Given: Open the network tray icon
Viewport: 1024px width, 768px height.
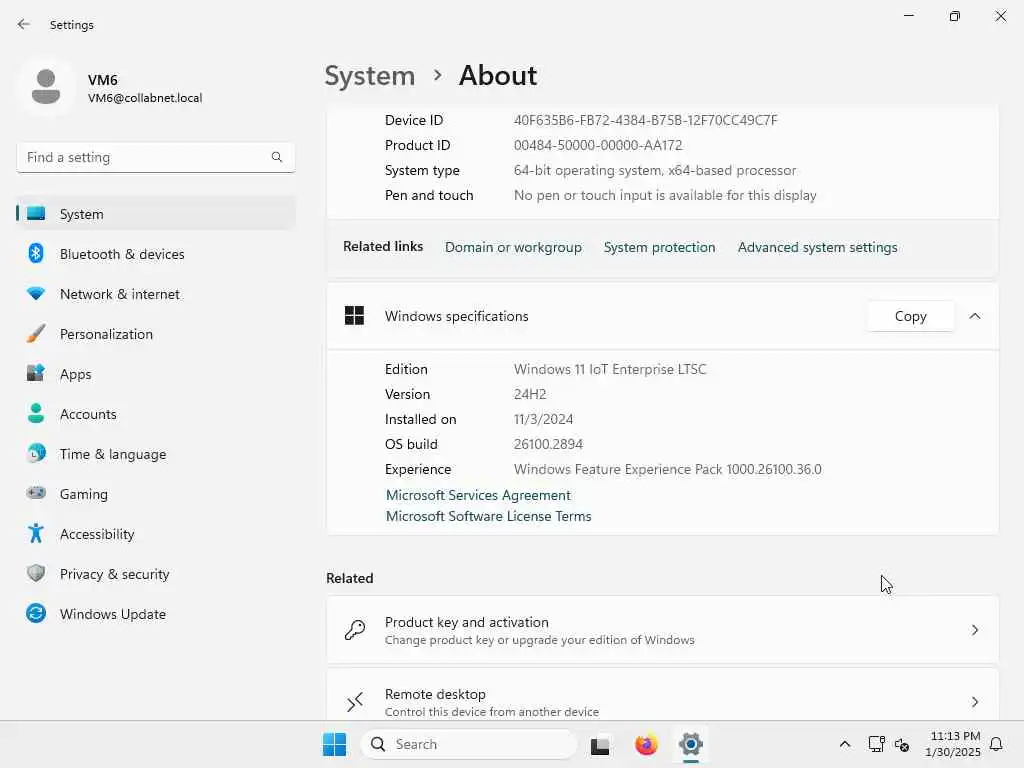Looking at the screenshot, I should [876, 744].
